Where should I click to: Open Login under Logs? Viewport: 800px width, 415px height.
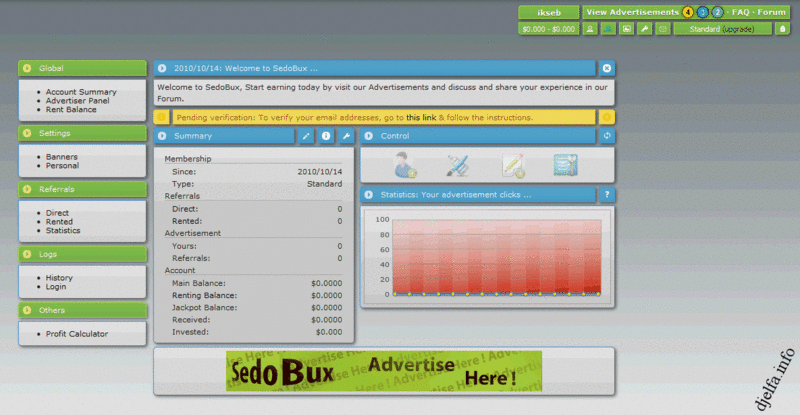coord(56,286)
